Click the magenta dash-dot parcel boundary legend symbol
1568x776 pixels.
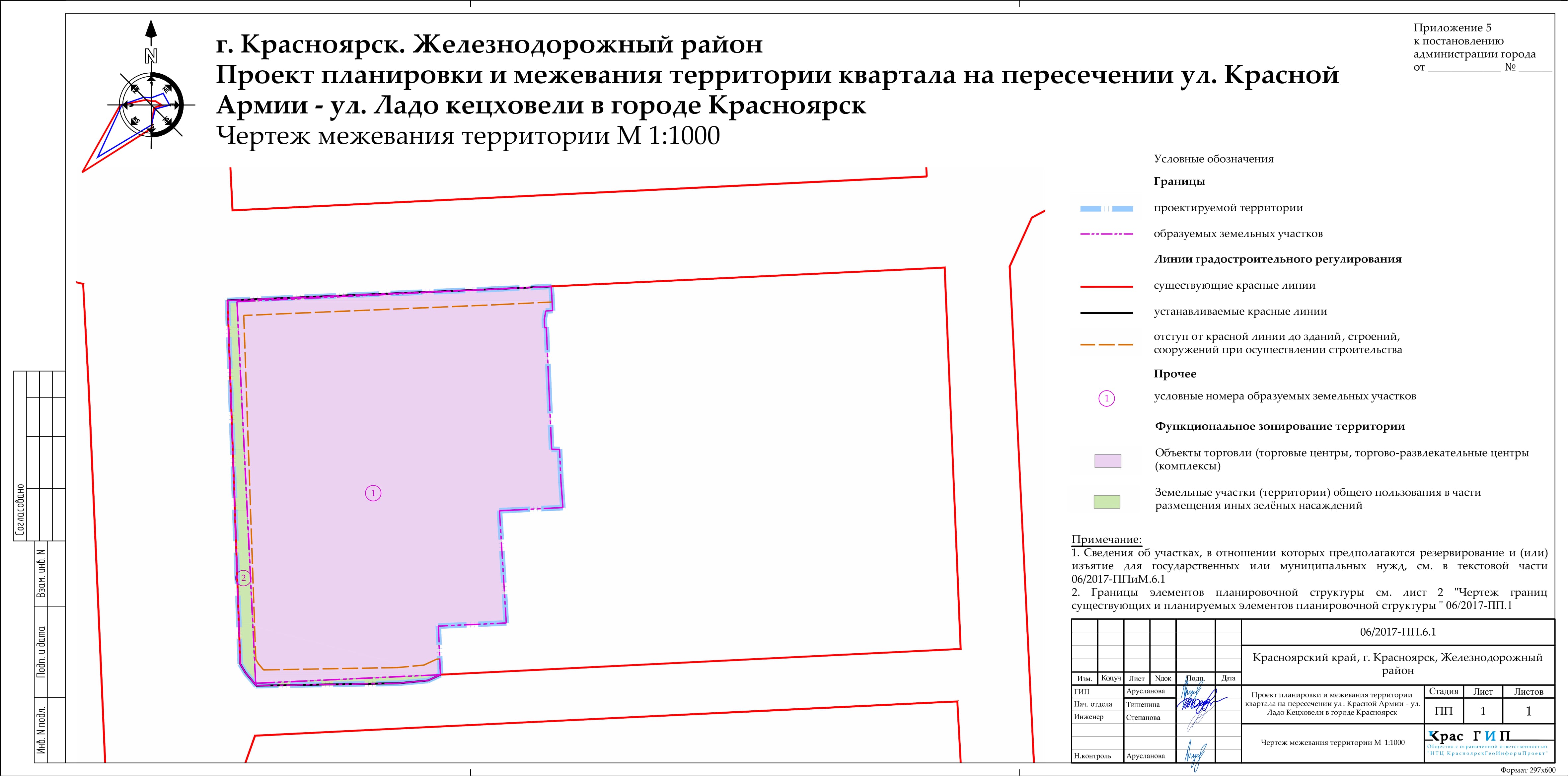click(x=1106, y=234)
